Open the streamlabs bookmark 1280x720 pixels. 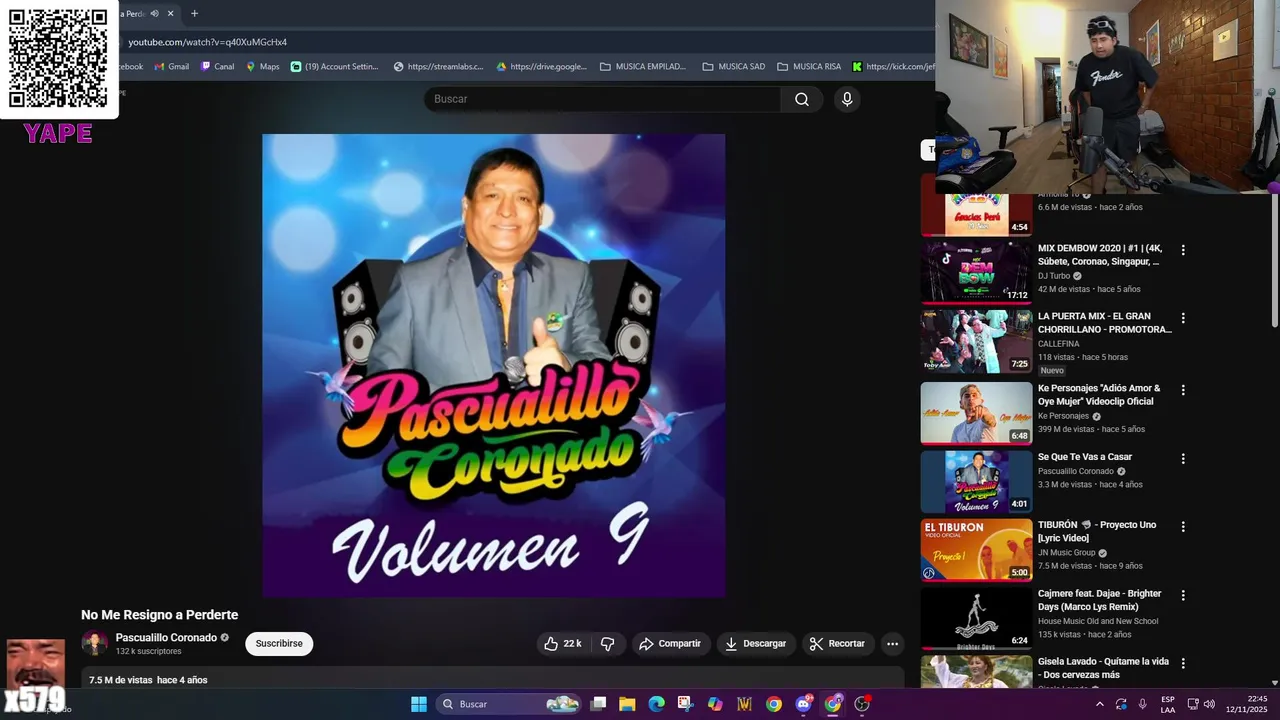click(x=438, y=67)
